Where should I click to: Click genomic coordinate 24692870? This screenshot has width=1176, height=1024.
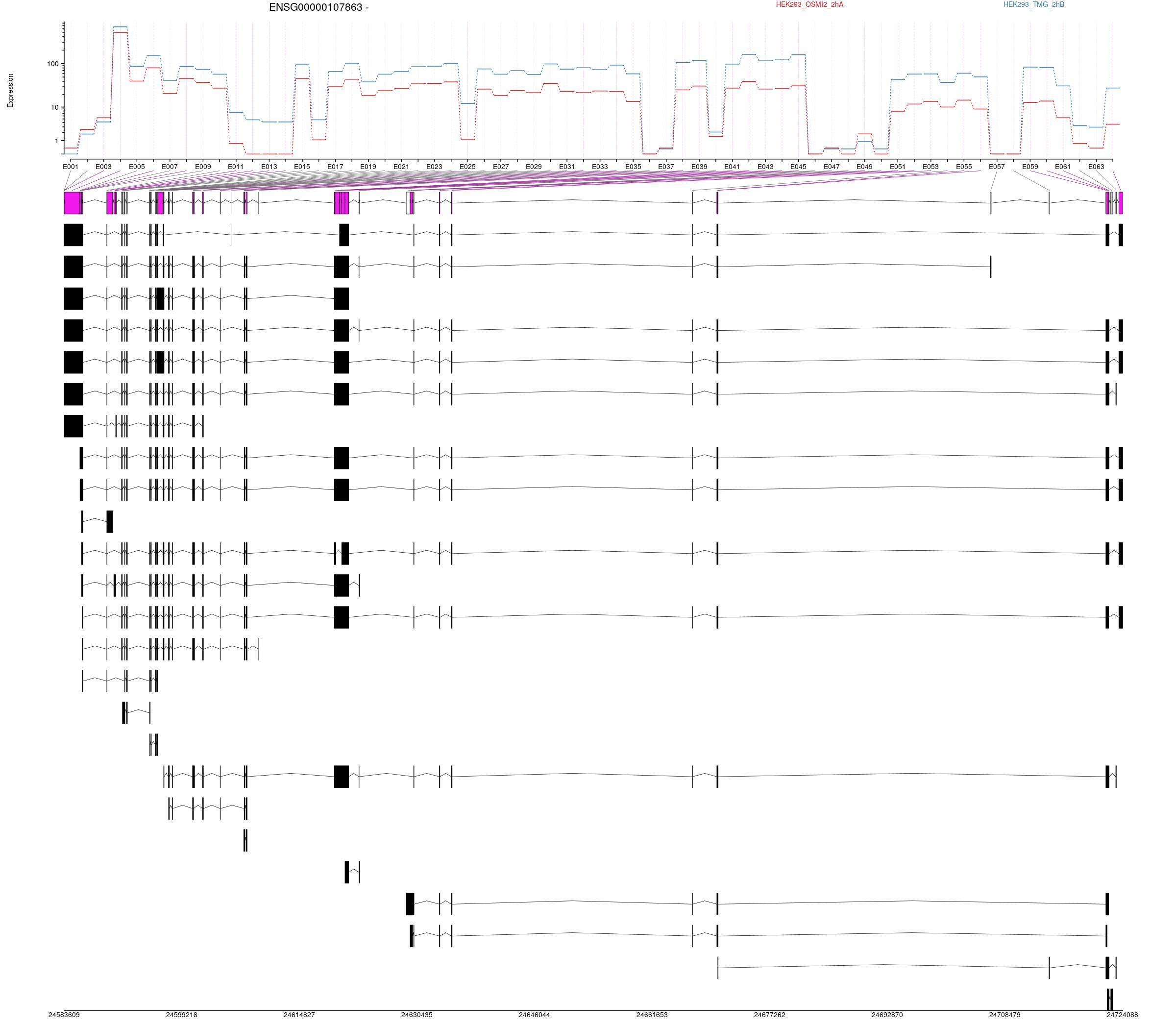click(x=887, y=1015)
